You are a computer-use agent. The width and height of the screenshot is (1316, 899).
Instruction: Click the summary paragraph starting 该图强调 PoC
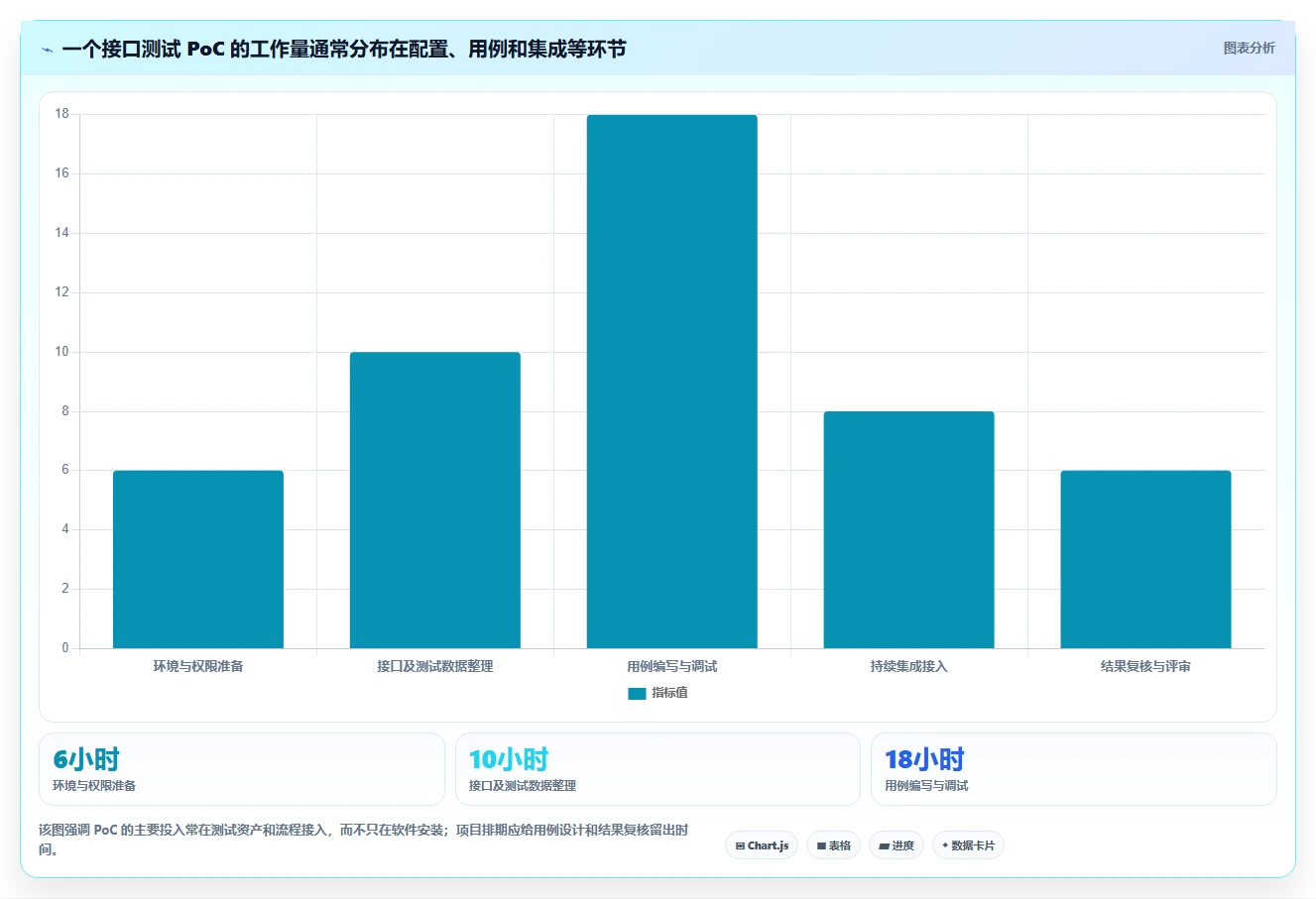click(363, 840)
